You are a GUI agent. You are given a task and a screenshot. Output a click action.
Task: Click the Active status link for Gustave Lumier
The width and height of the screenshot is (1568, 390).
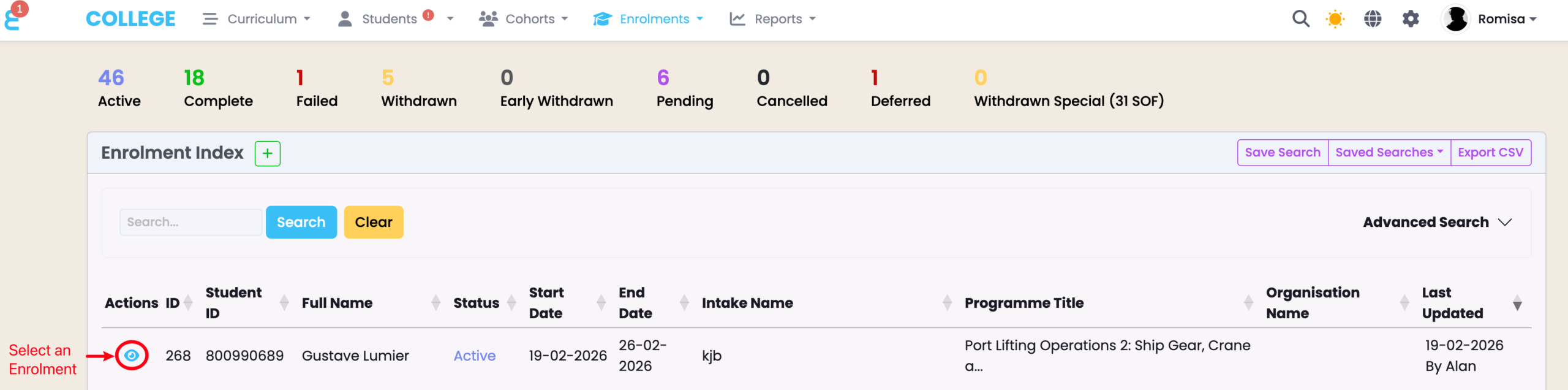474,356
